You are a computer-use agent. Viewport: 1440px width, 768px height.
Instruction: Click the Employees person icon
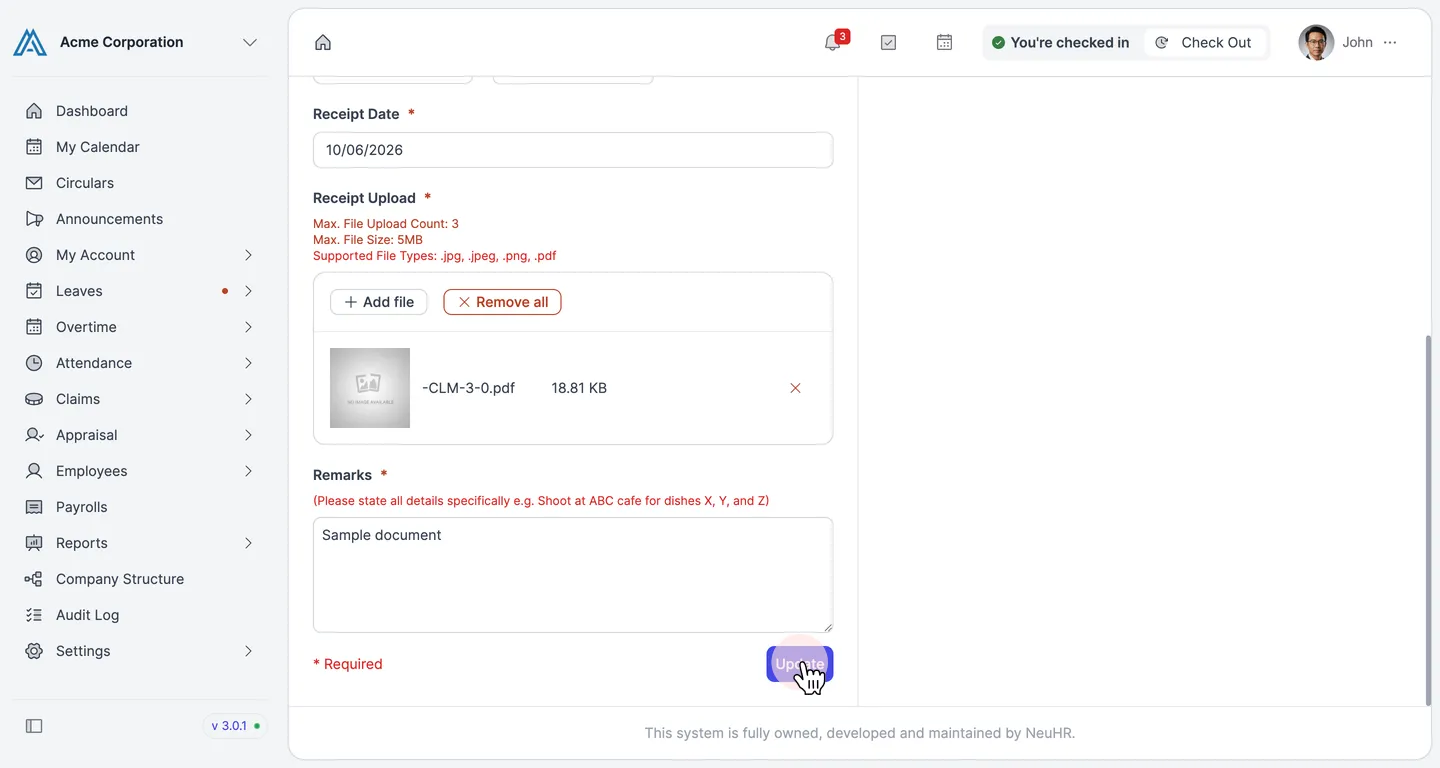34,471
